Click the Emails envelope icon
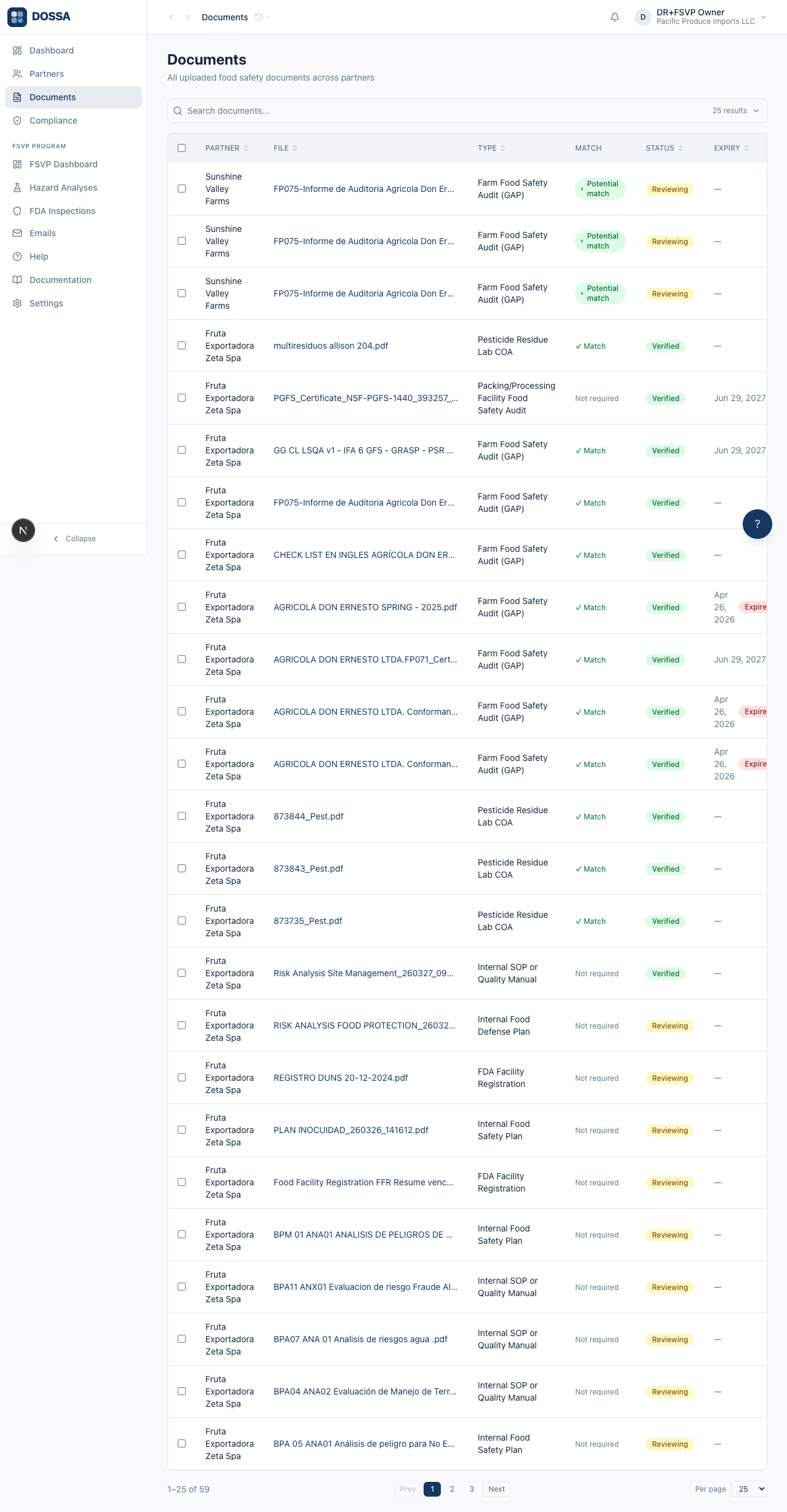 [x=17, y=233]
